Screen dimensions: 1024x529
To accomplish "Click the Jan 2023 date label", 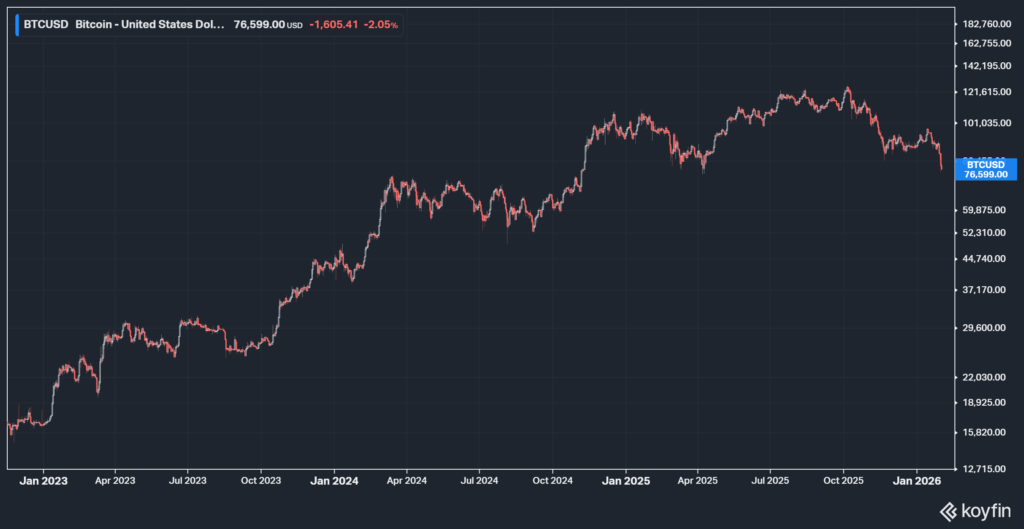I will [x=43, y=481].
